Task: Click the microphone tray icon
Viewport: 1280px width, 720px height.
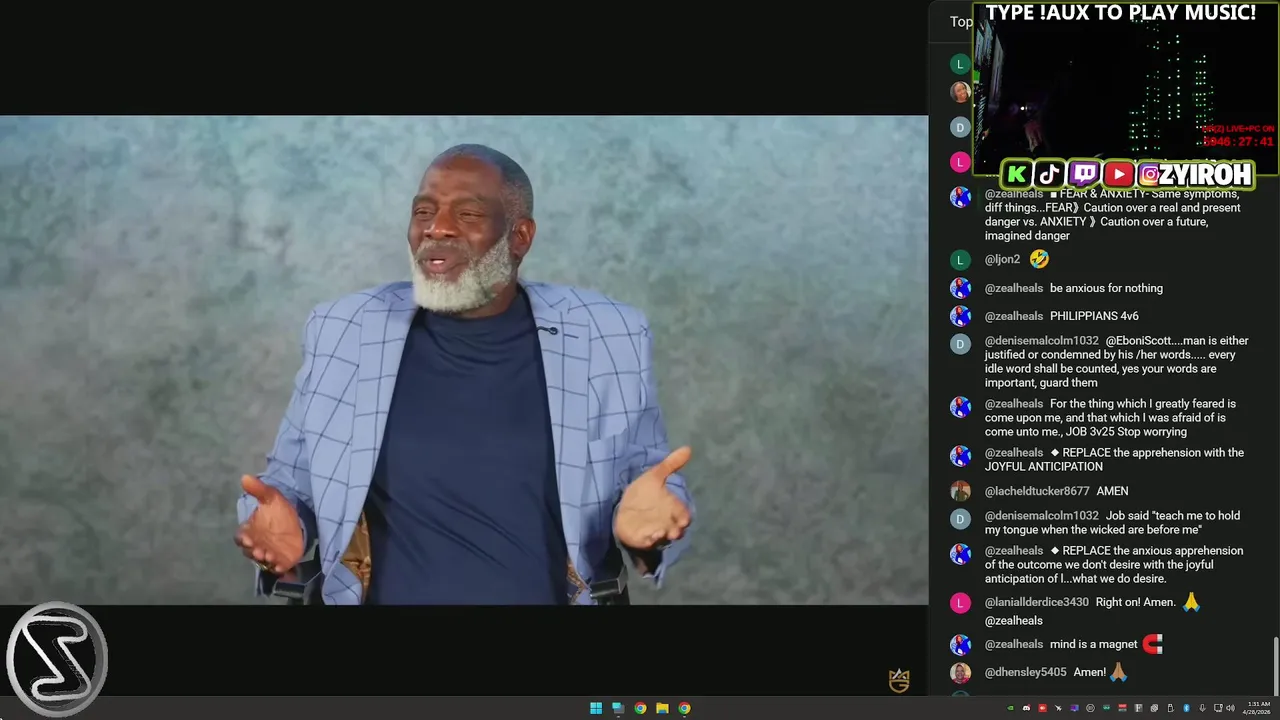Action: tap(1202, 708)
